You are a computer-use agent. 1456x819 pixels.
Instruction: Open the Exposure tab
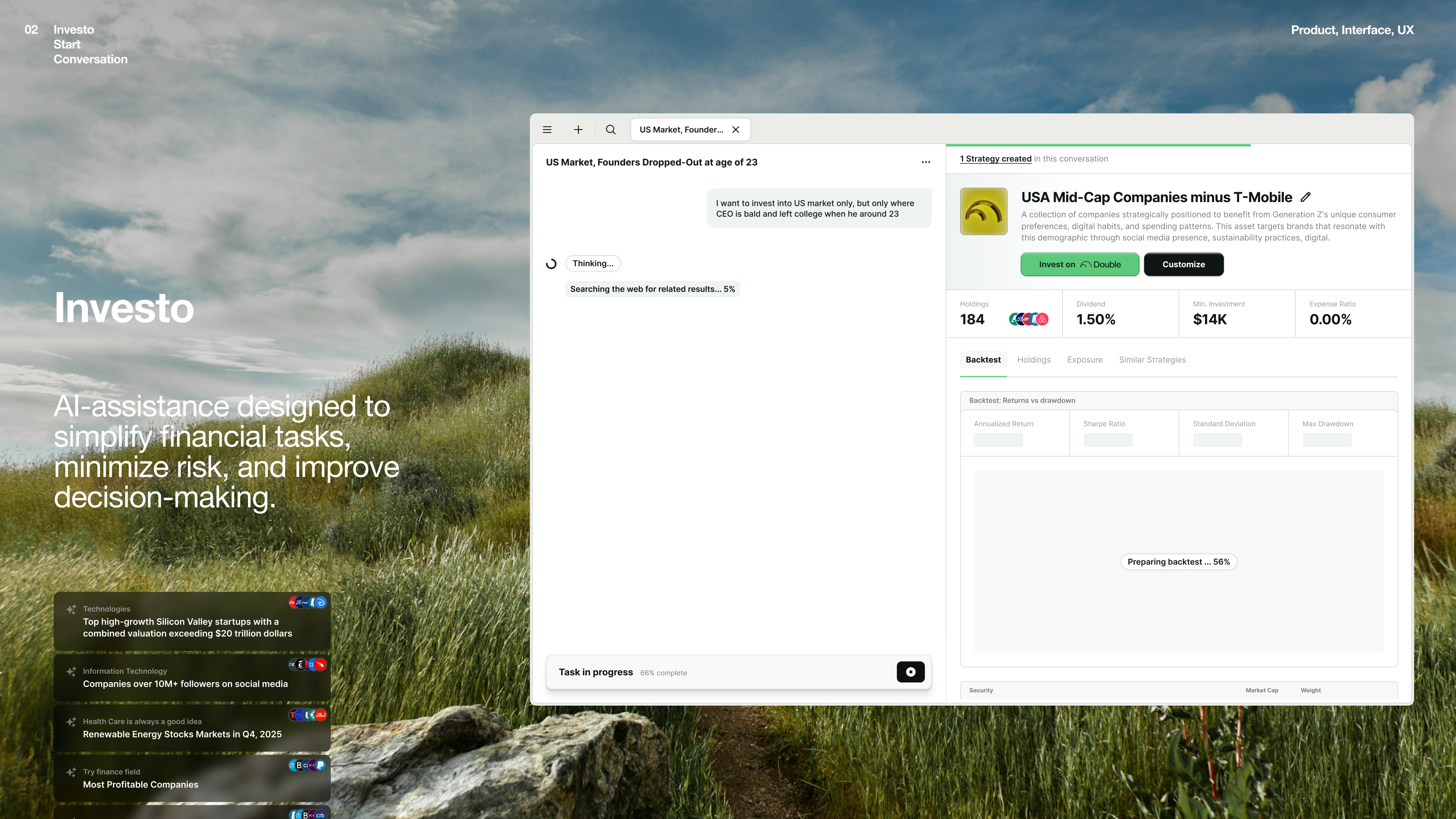tap(1084, 360)
